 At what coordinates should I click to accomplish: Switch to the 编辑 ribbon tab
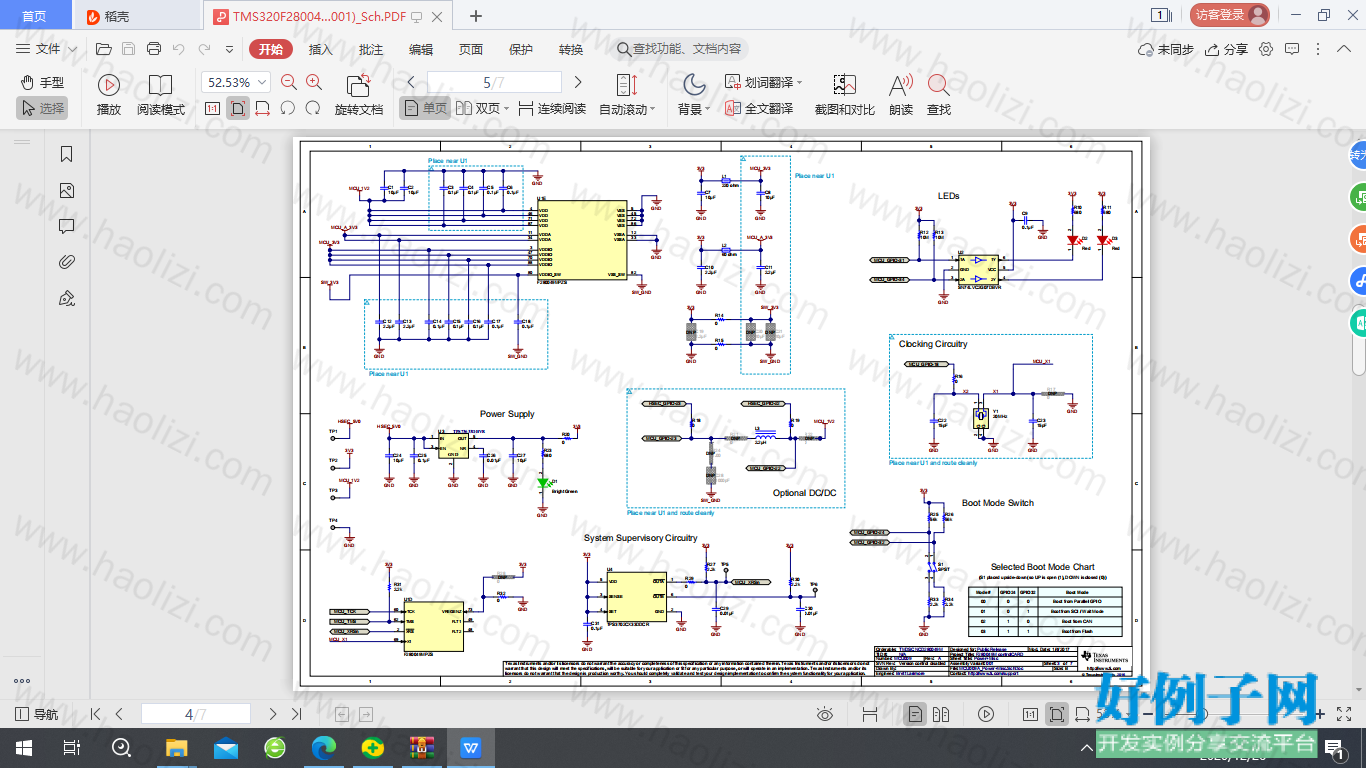point(421,49)
